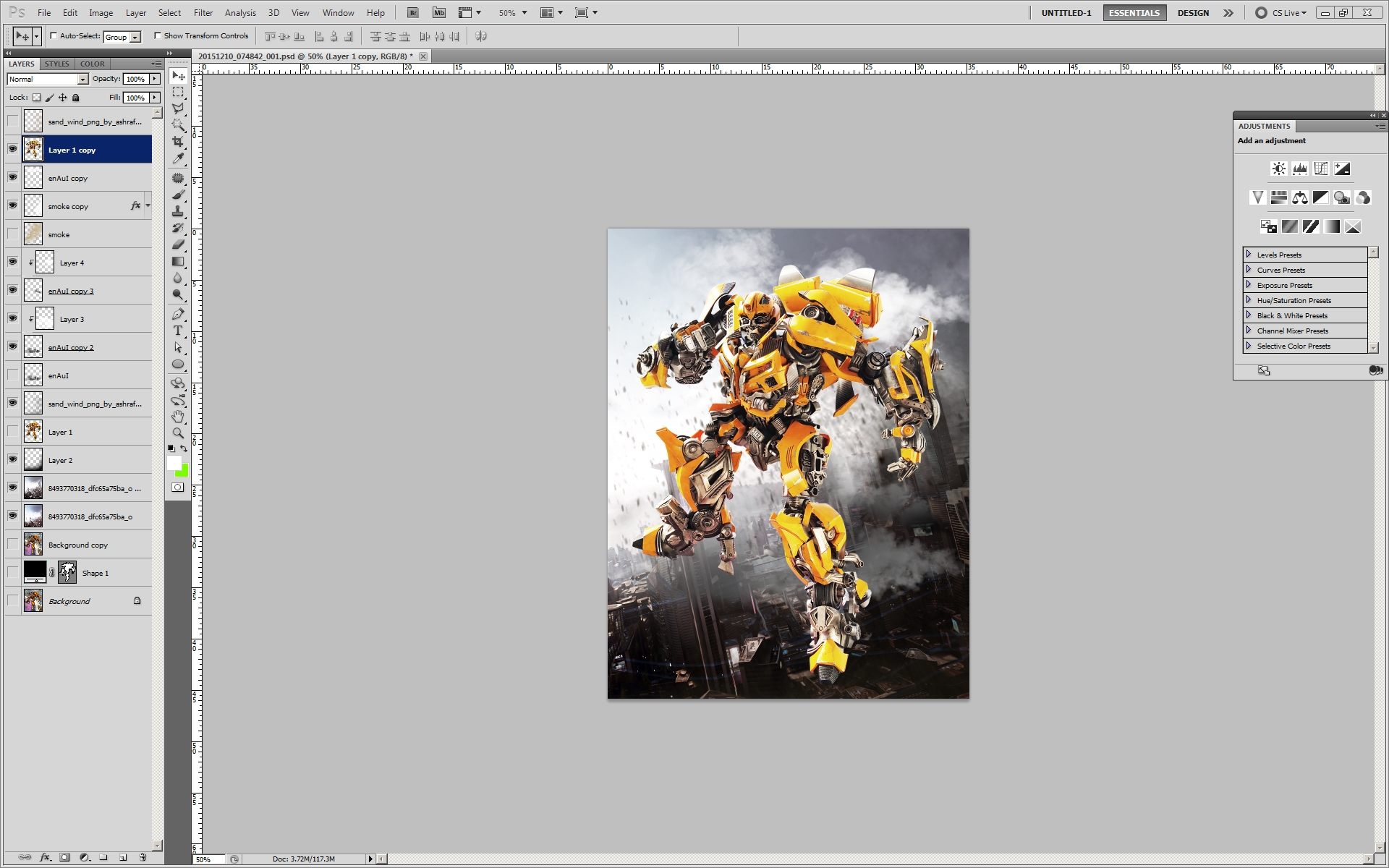Screen dimensions: 1389x868
Task: Select the Rectangular Marquee tool
Action: point(178,93)
